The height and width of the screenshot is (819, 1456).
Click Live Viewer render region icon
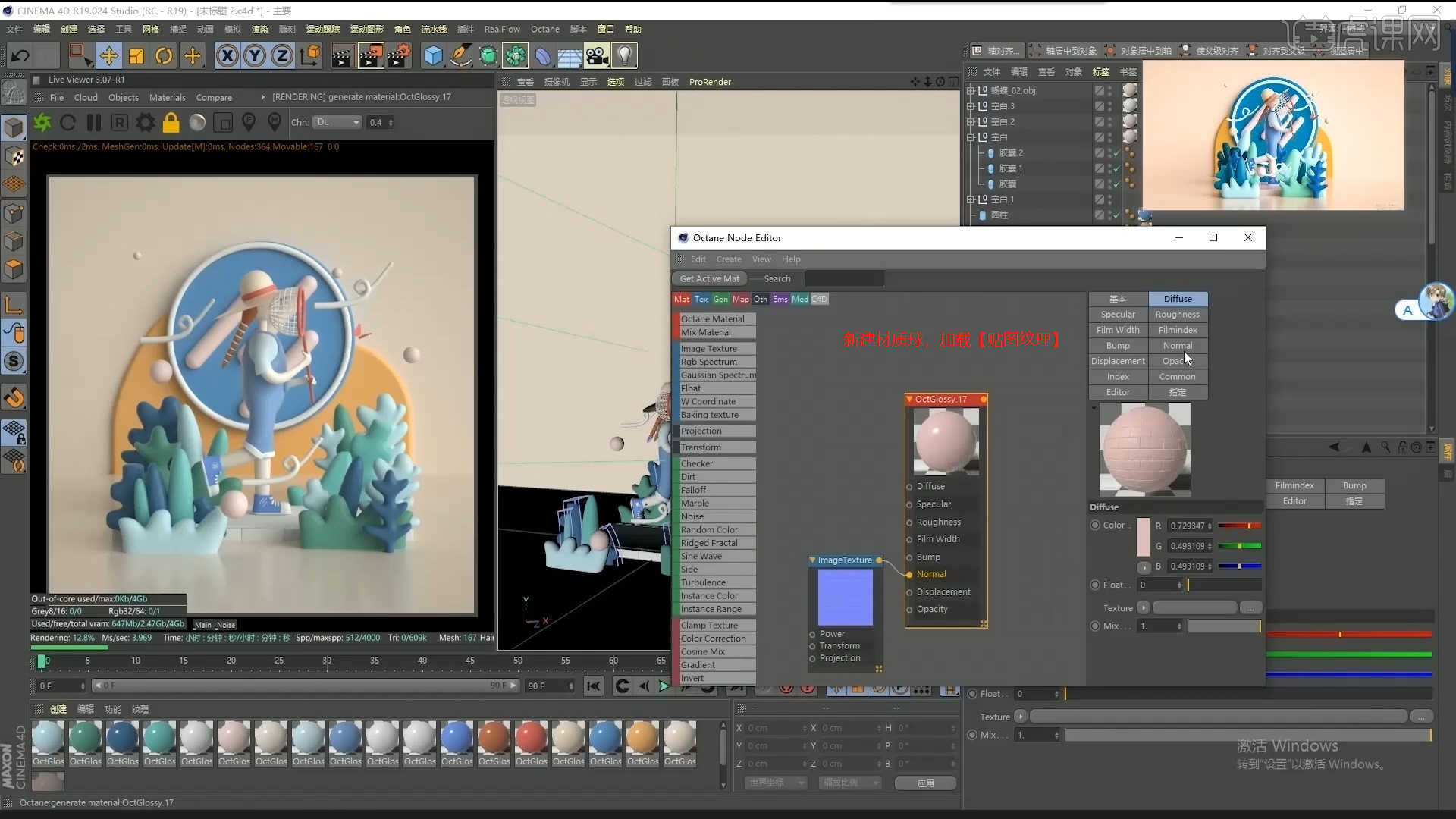coord(223,122)
